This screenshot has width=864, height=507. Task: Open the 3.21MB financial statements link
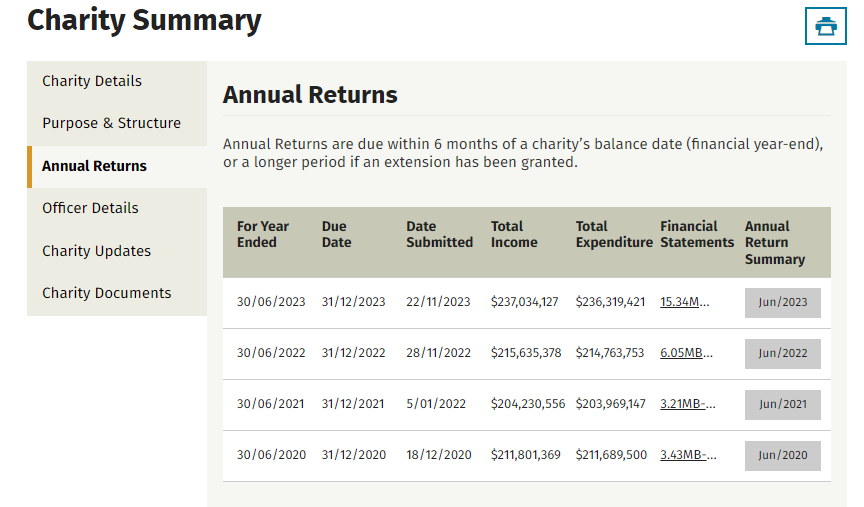click(685, 404)
